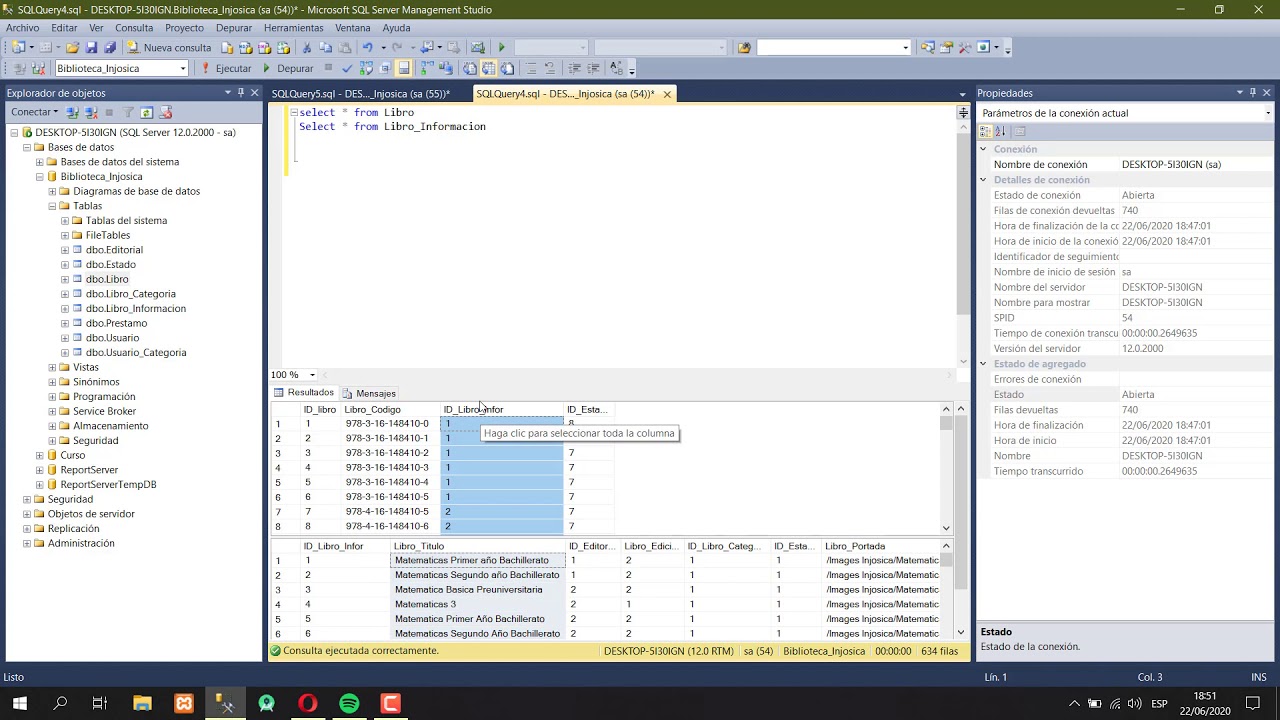The image size is (1280, 720).
Task: Click the Copy icon in the toolbar
Action: [x=325, y=47]
